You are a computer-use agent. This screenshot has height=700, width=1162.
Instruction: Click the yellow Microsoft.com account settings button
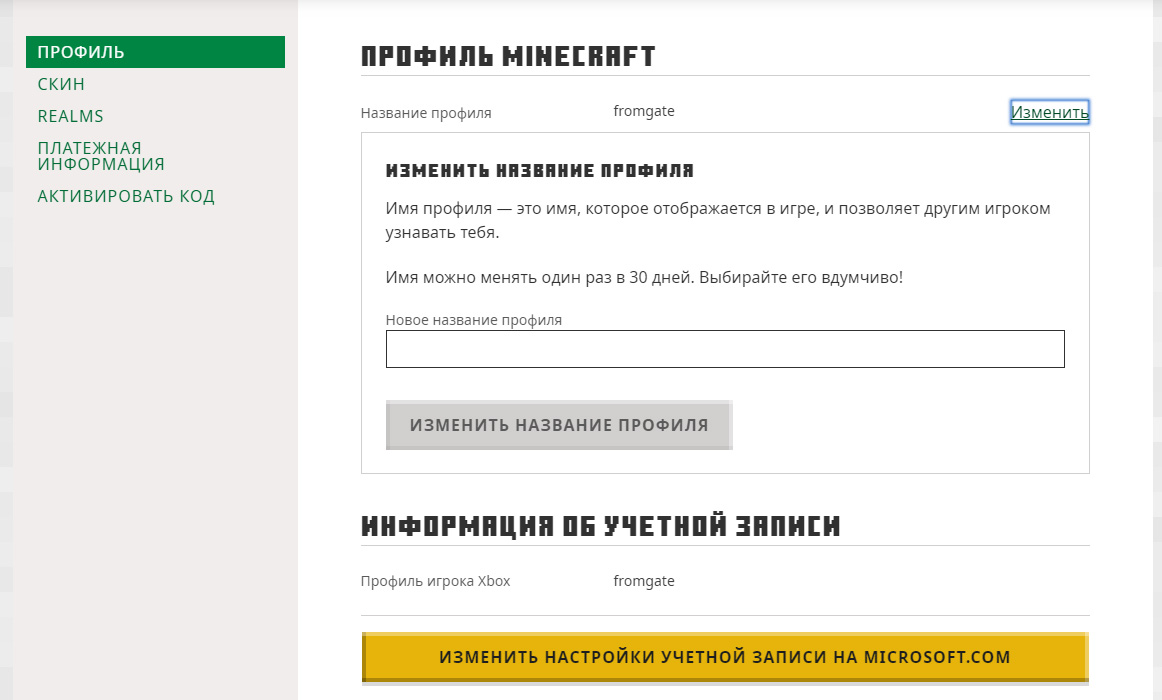pos(725,657)
